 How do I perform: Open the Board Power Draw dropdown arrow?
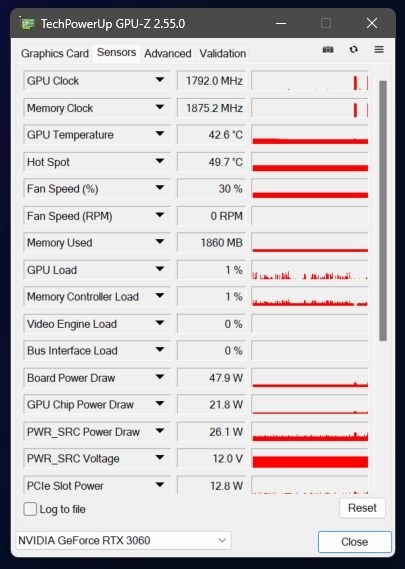160,377
